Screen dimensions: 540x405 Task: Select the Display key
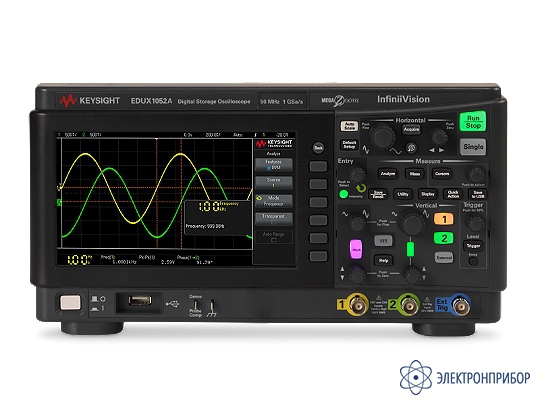(428, 195)
